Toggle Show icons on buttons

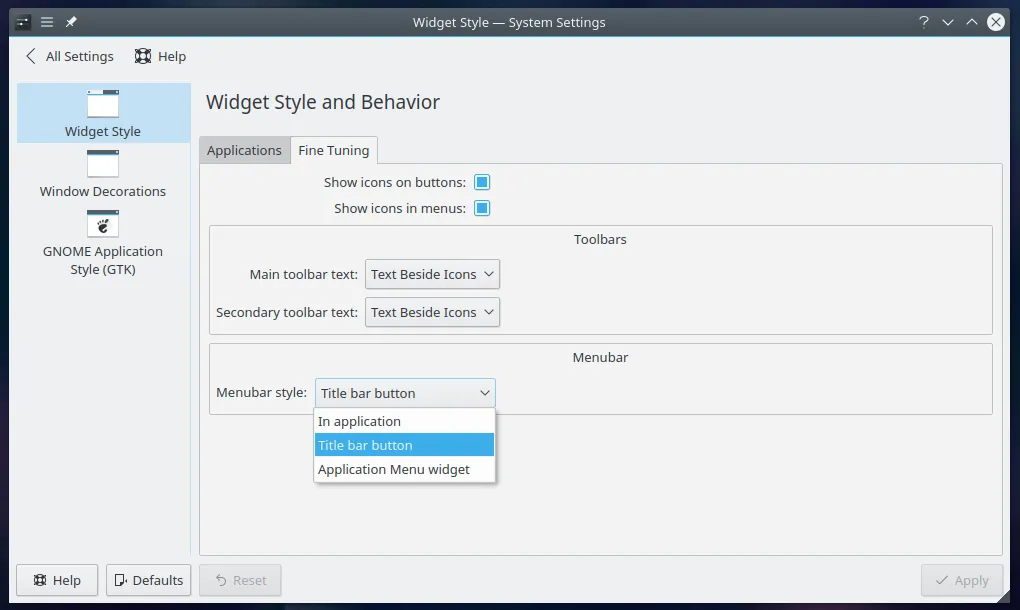[x=481, y=182]
